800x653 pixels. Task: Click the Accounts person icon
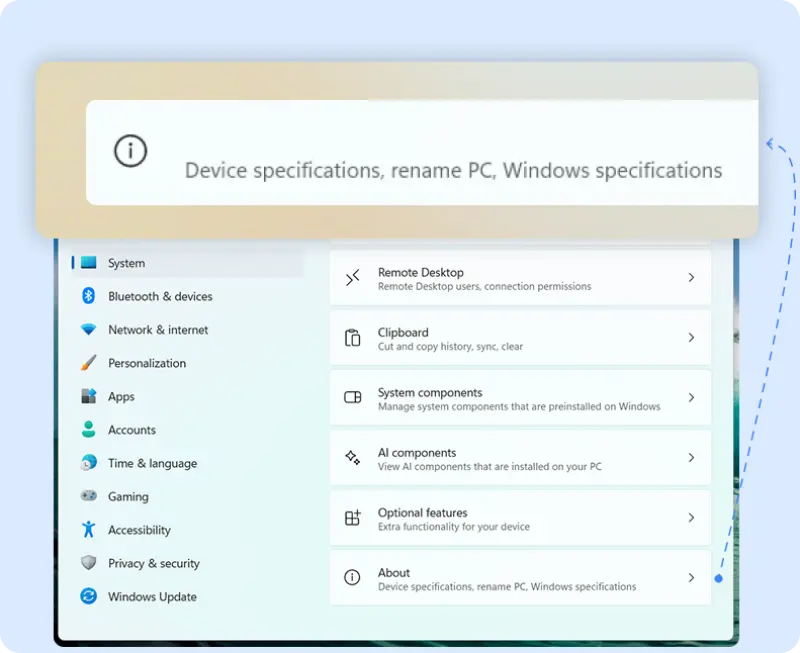point(88,430)
